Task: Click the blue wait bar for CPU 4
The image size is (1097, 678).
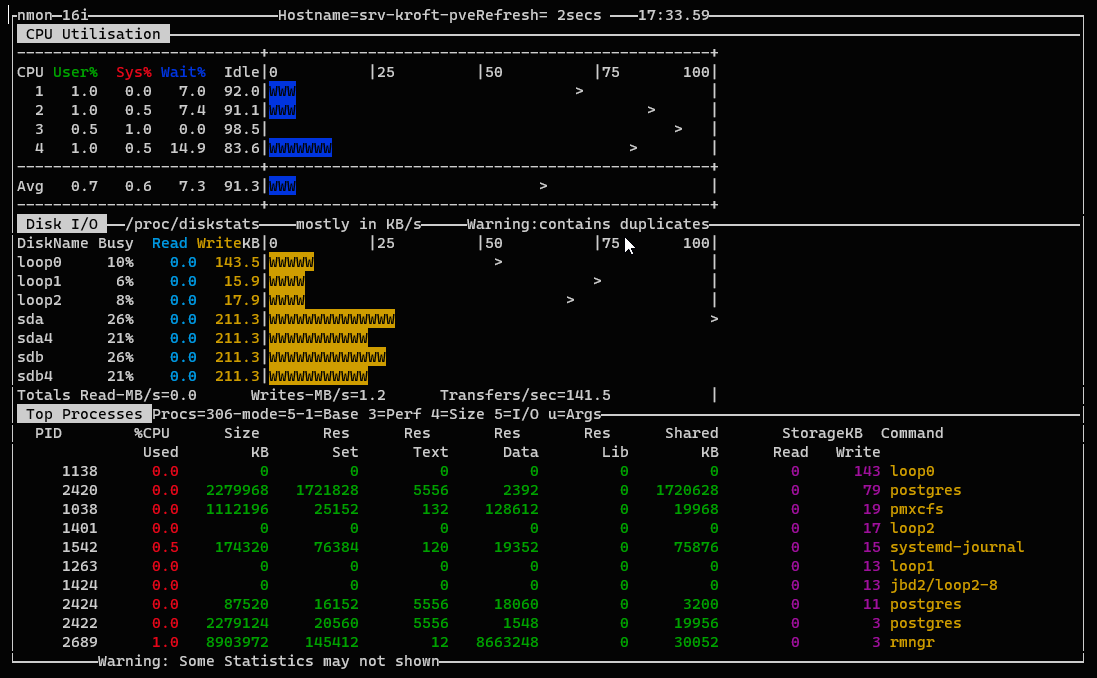Action: click(300, 148)
